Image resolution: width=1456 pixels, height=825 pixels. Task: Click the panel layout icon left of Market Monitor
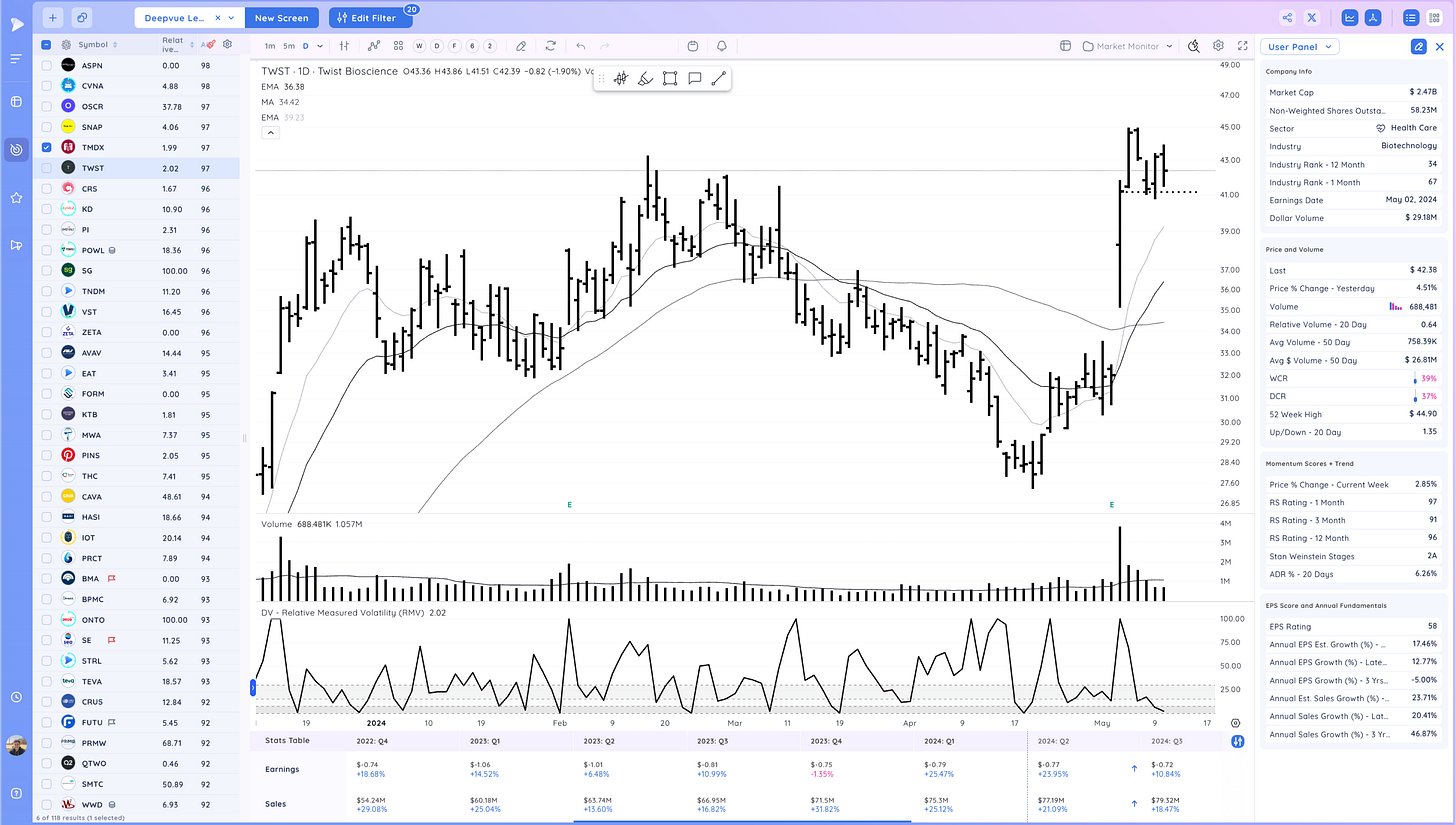coord(1065,46)
